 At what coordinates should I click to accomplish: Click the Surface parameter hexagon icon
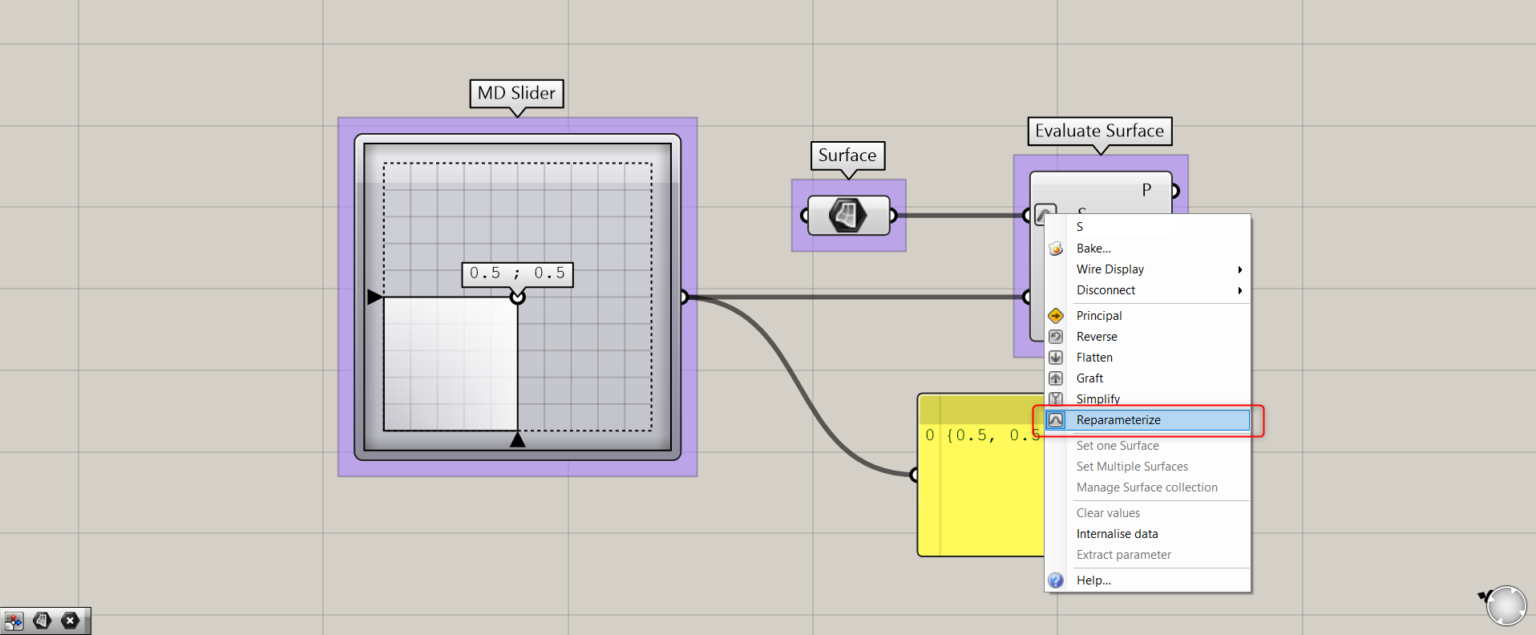(x=848, y=215)
